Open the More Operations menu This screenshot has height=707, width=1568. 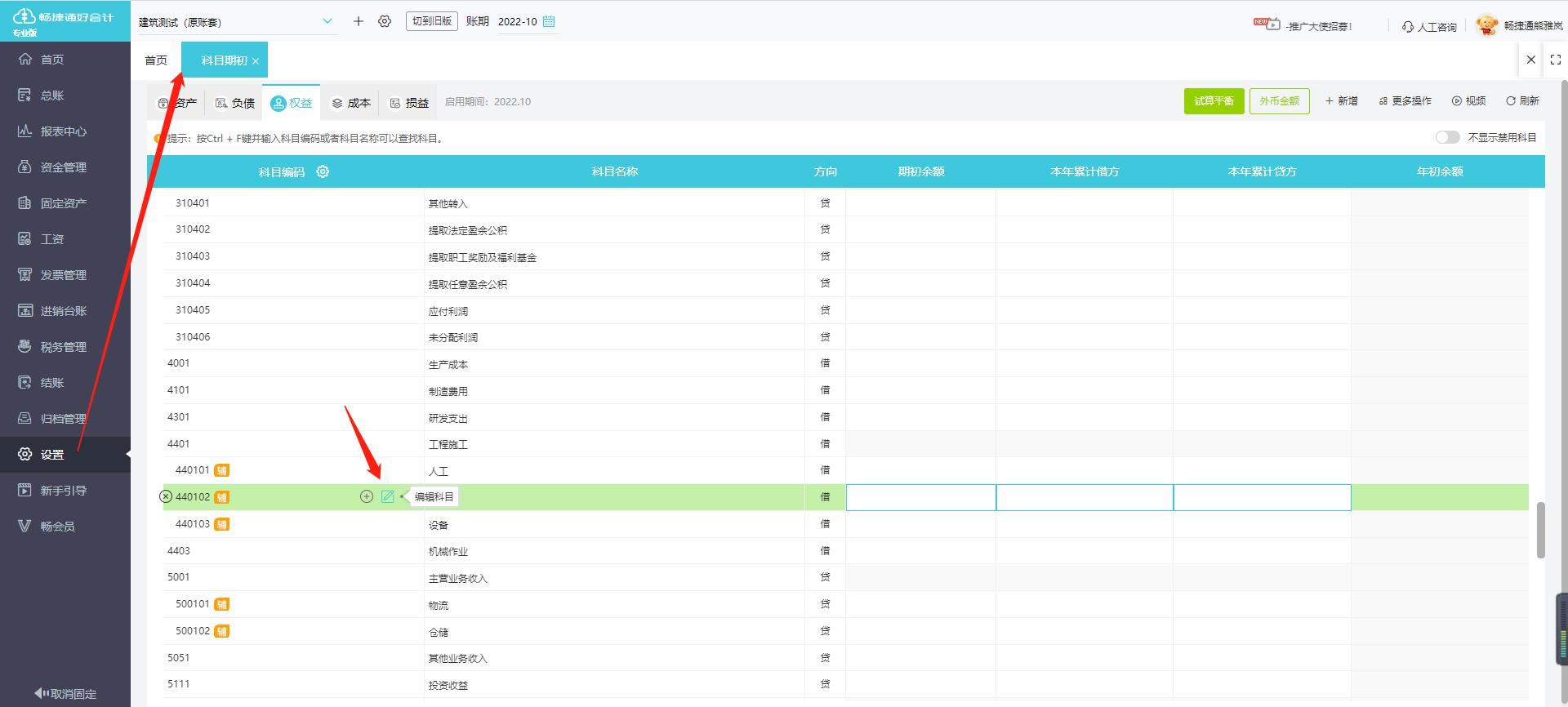1405,101
